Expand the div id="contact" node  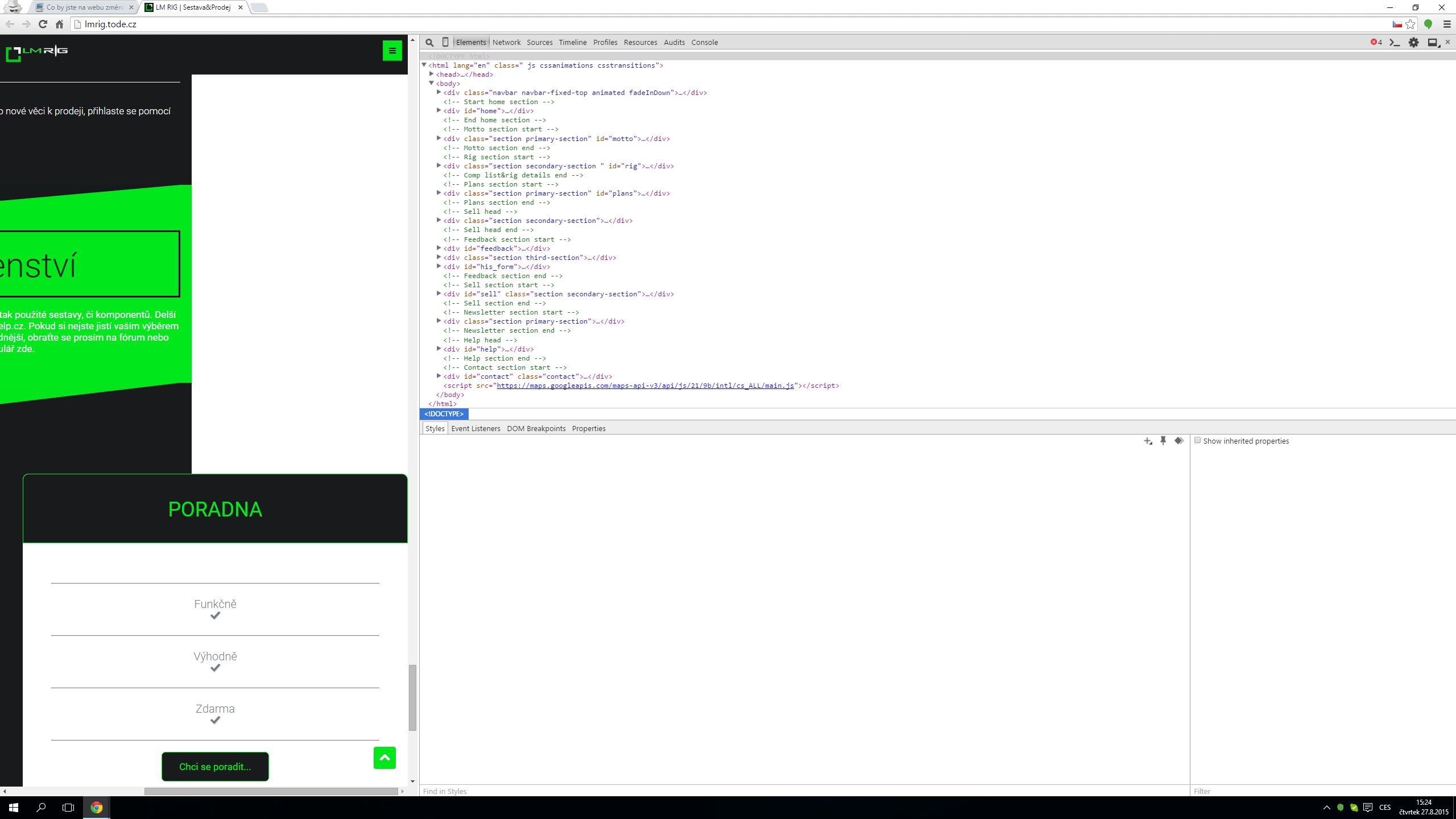pyautogui.click(x=439, y=376)
